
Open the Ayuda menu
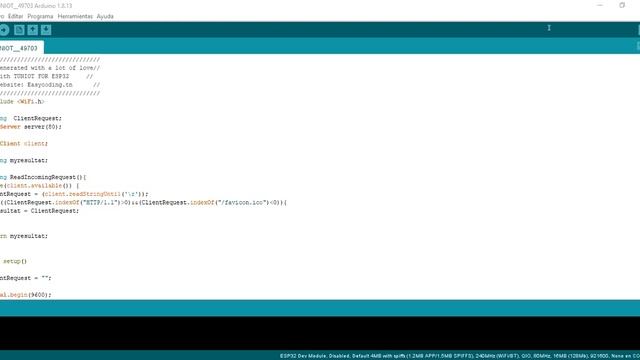click(105, 16)
